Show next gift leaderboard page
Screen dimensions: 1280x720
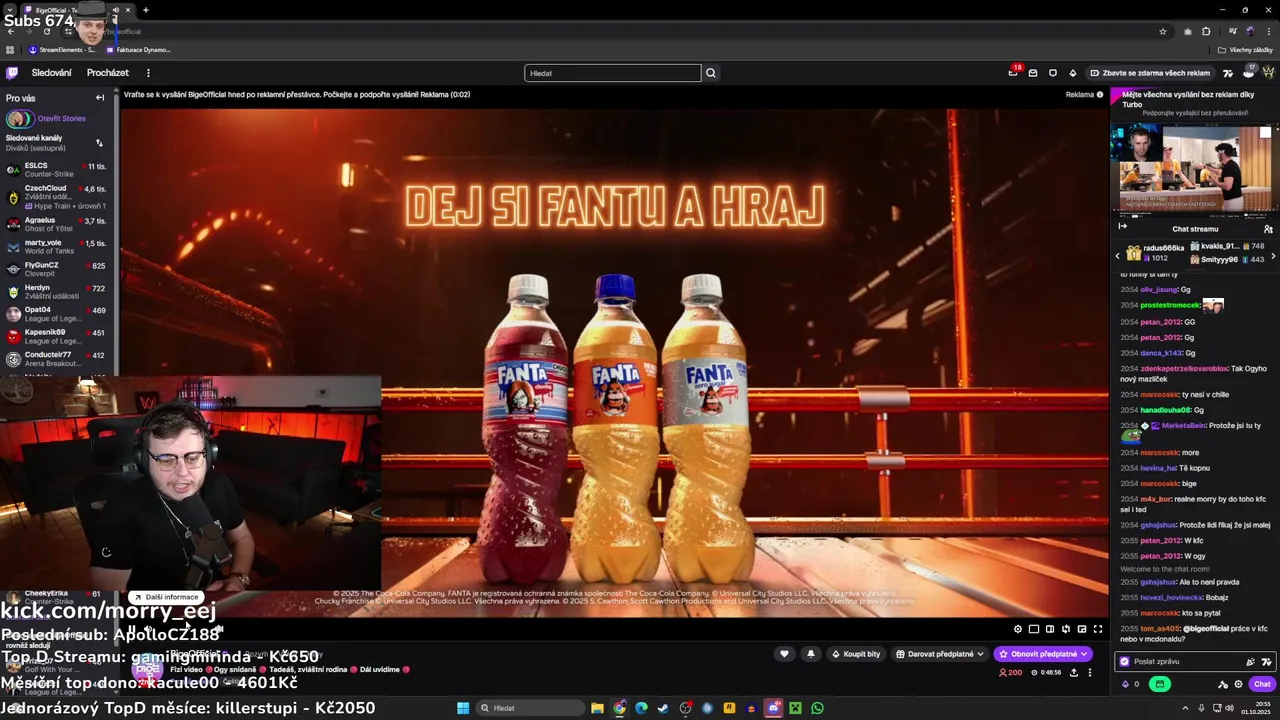(1273, 257)
